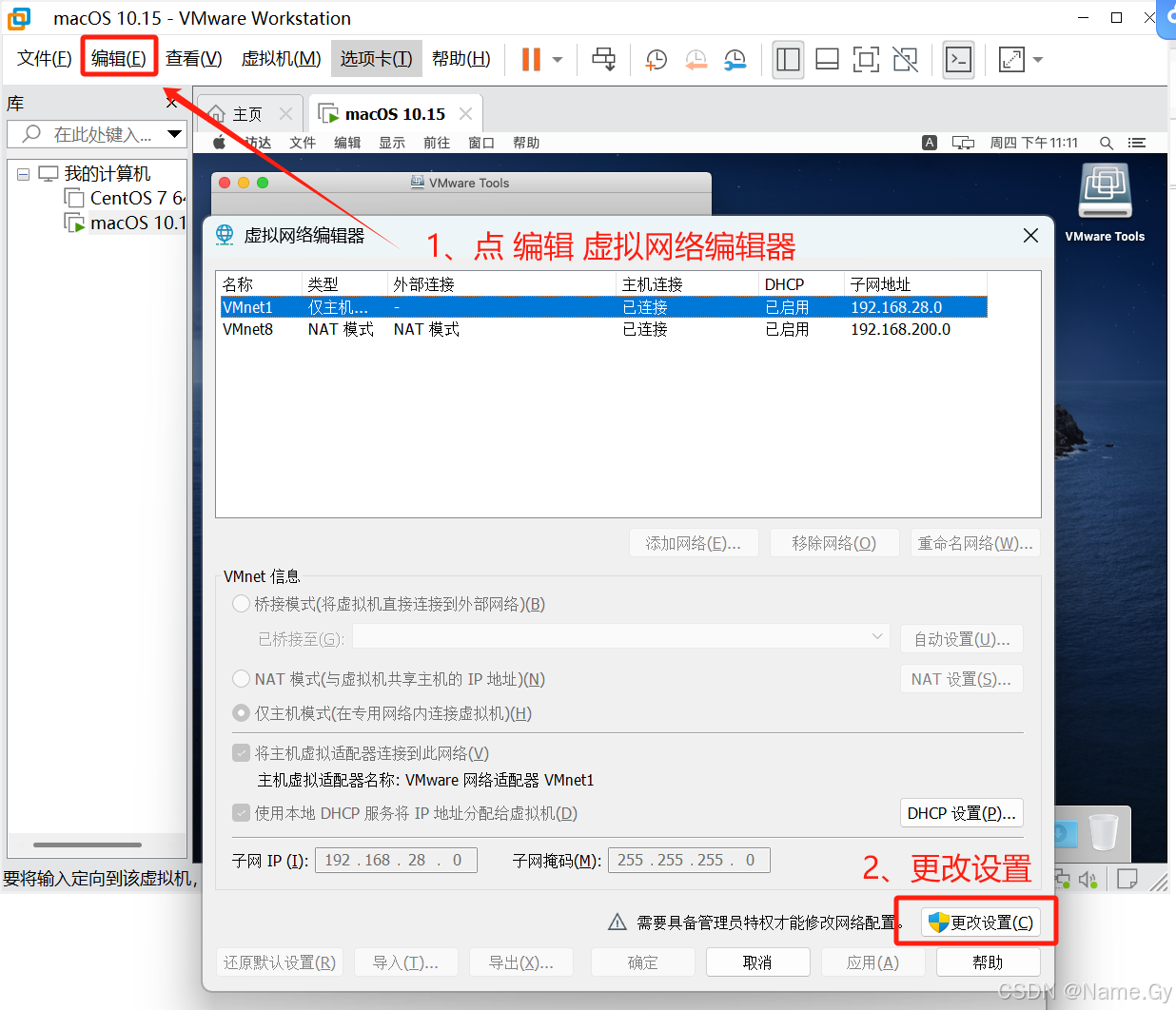Image resolution: width=1176 pixels, height=1010 pixels.
Task: Click the screen mirroring icon in guest menu bar
Action: [964, 143]
